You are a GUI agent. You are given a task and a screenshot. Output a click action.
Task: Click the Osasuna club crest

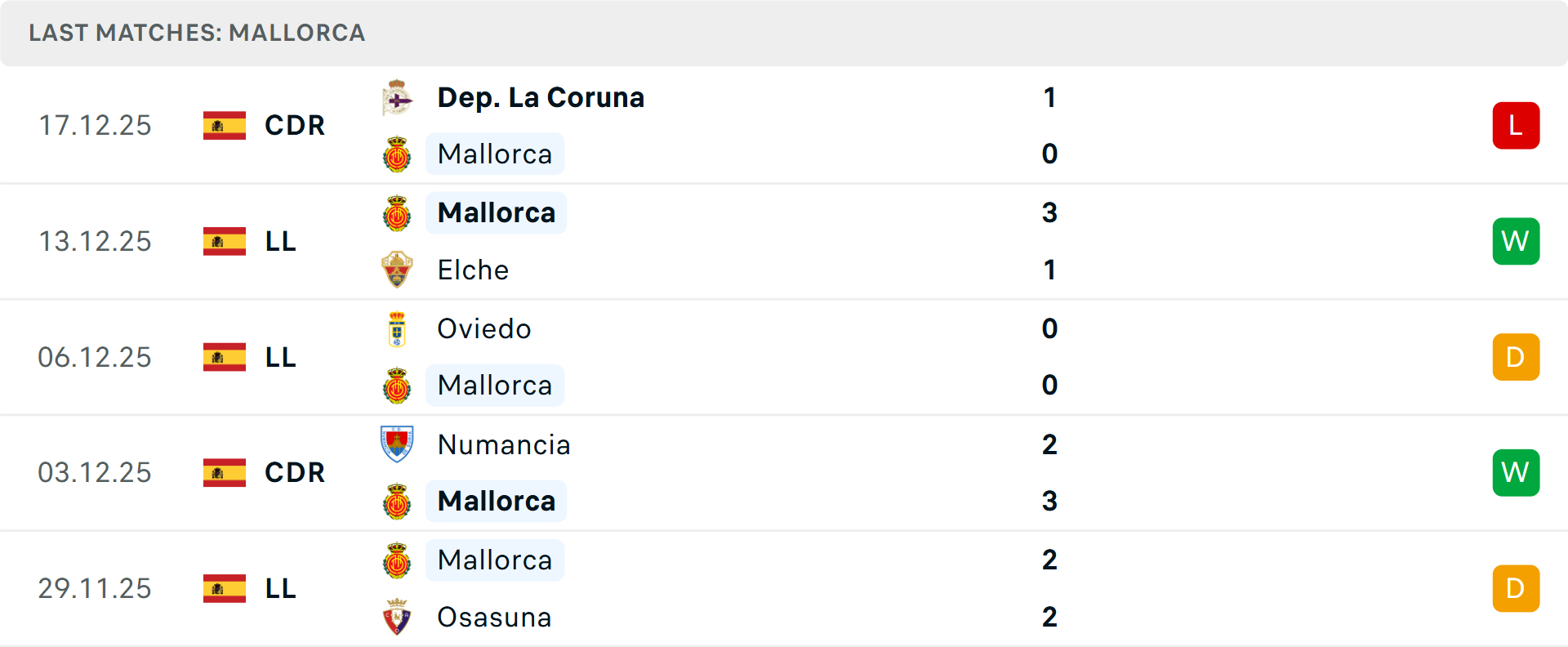pyautogui.click(x=397, y=617)
